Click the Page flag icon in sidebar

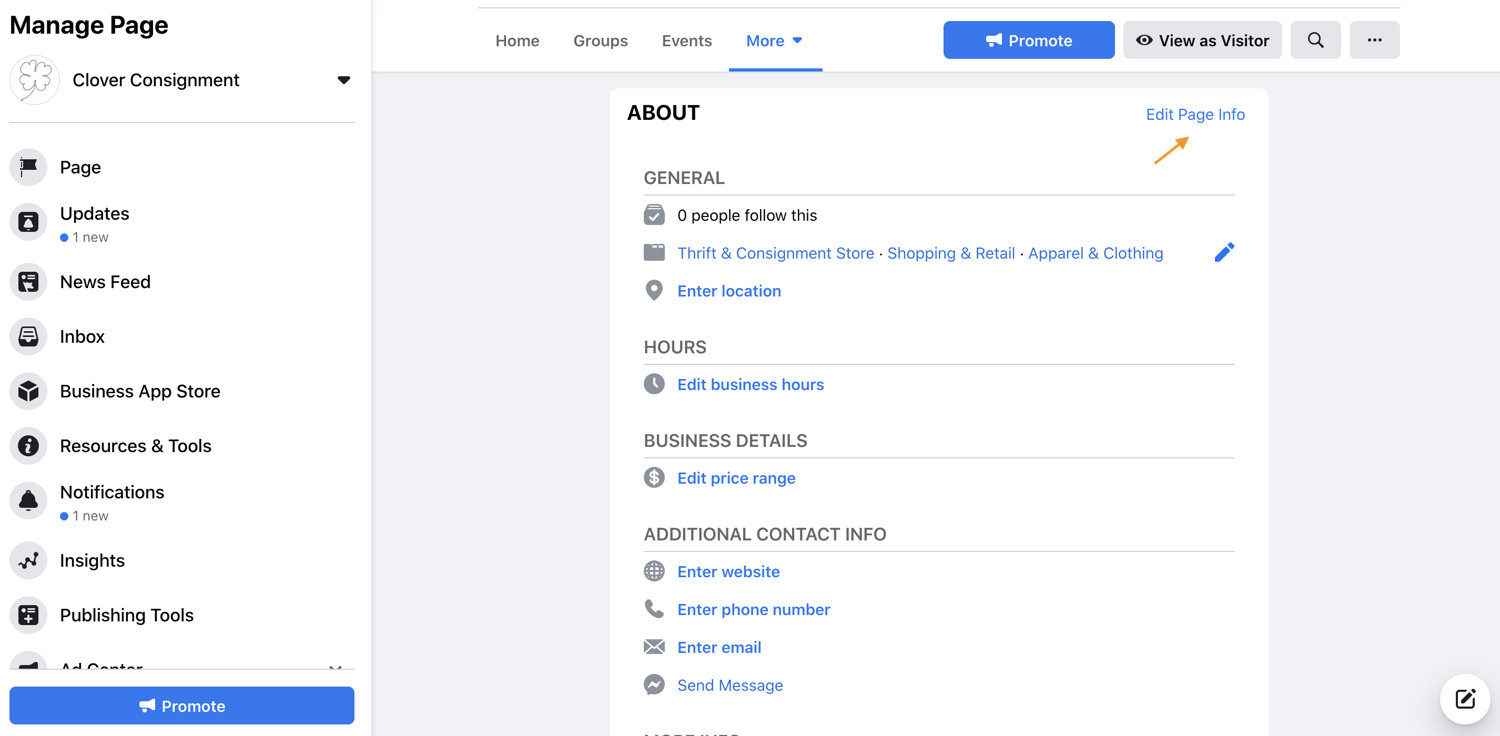point(28,167)
